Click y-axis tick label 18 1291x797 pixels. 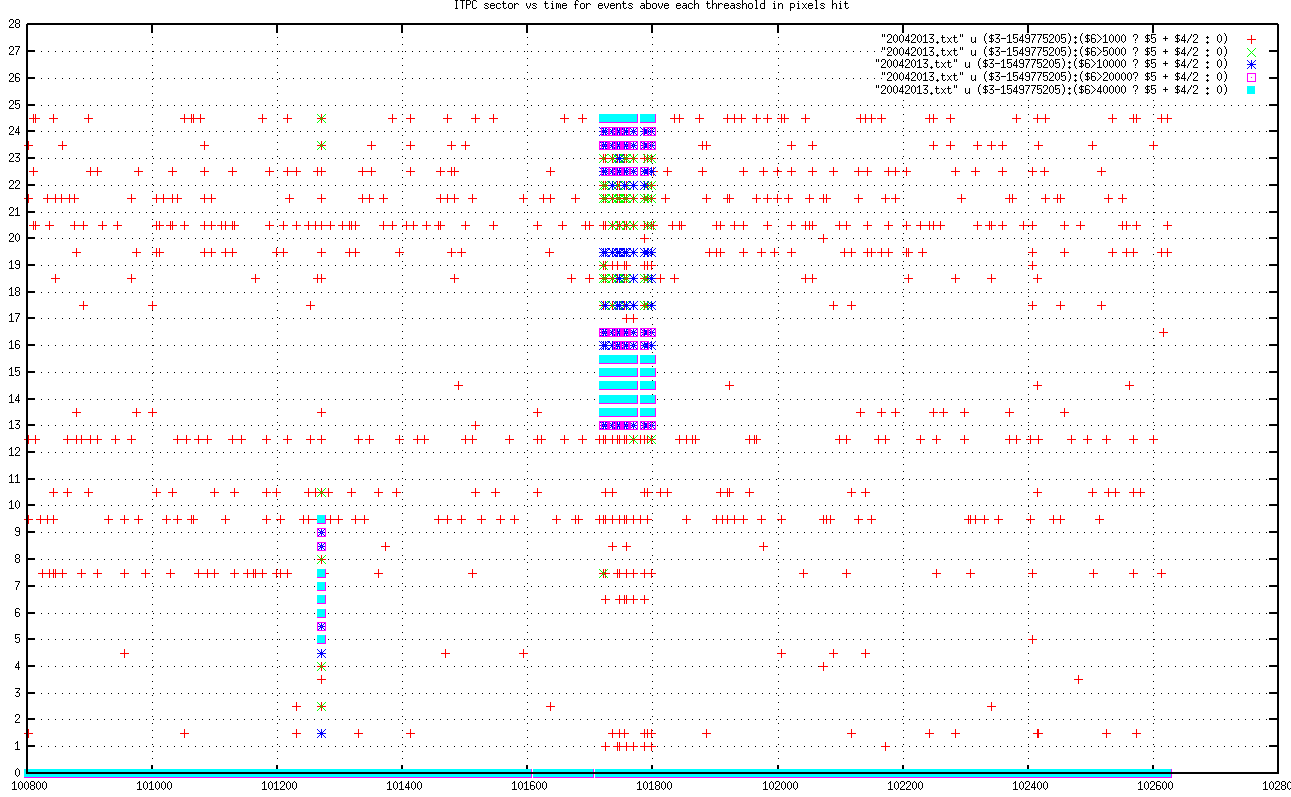[14, 292]
